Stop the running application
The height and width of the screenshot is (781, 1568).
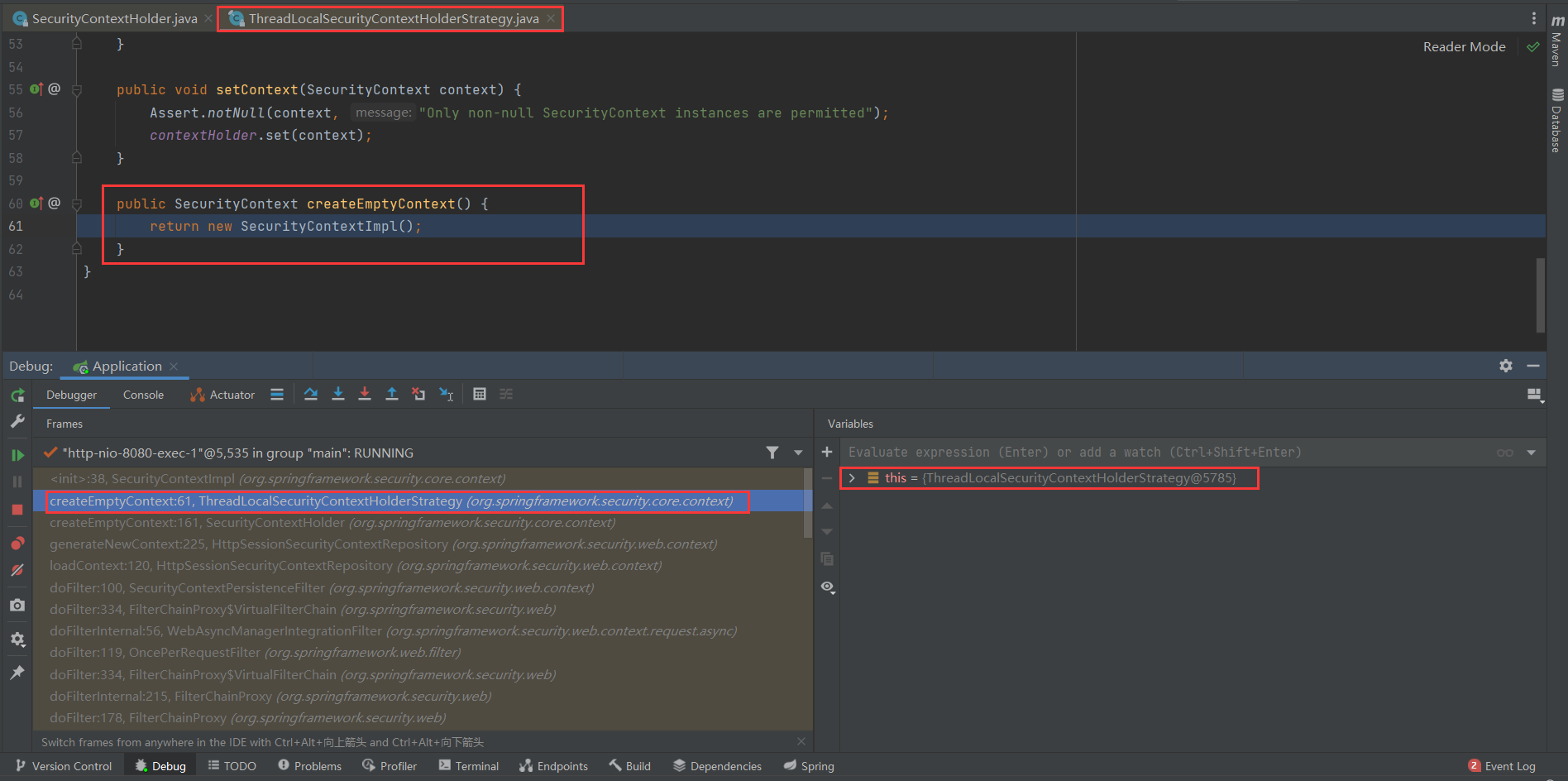tap(17, 509)
